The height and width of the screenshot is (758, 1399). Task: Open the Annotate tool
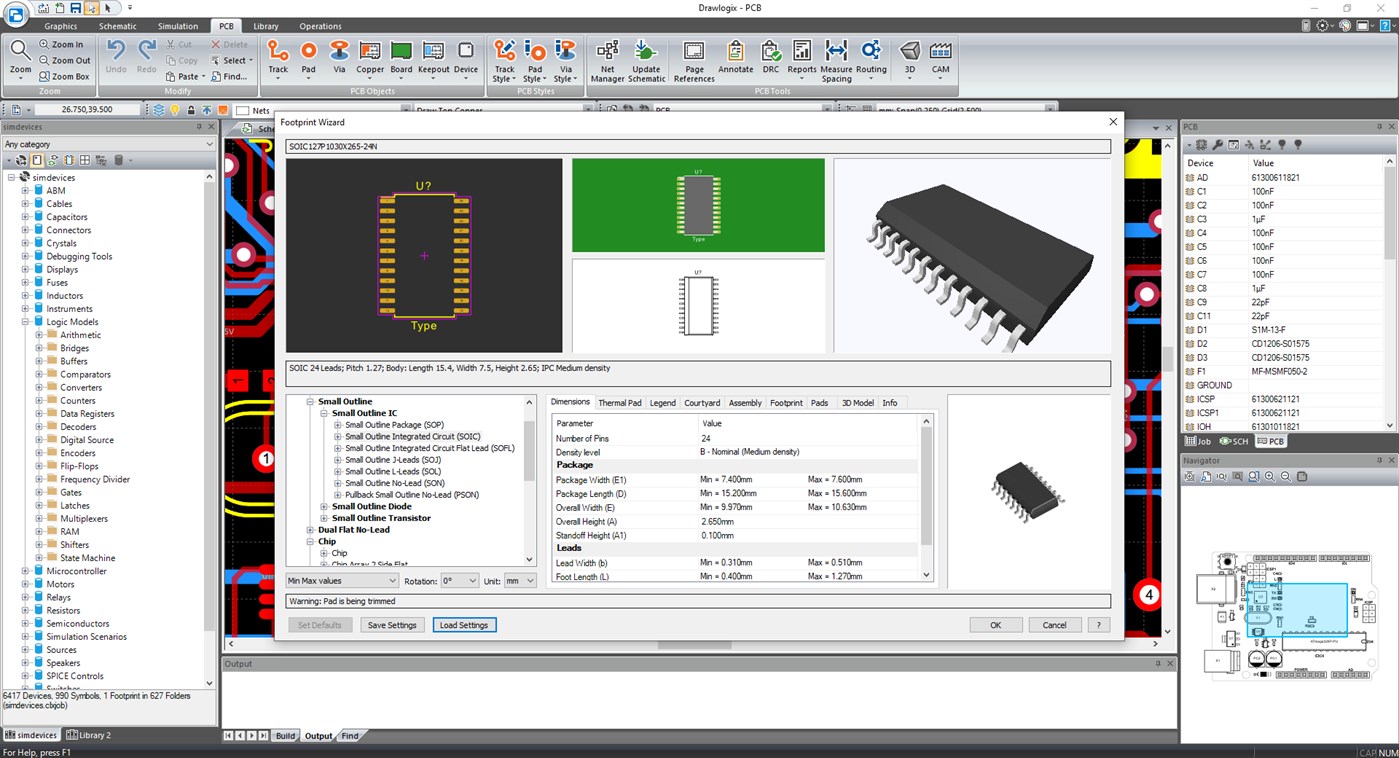(x=735, y=57)
